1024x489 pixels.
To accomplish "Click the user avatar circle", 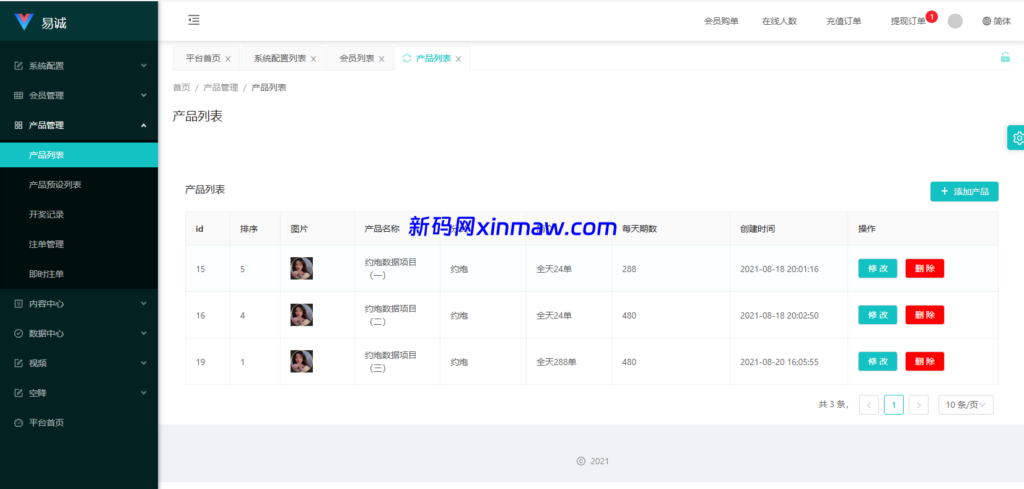I will (x=955, y=21).
